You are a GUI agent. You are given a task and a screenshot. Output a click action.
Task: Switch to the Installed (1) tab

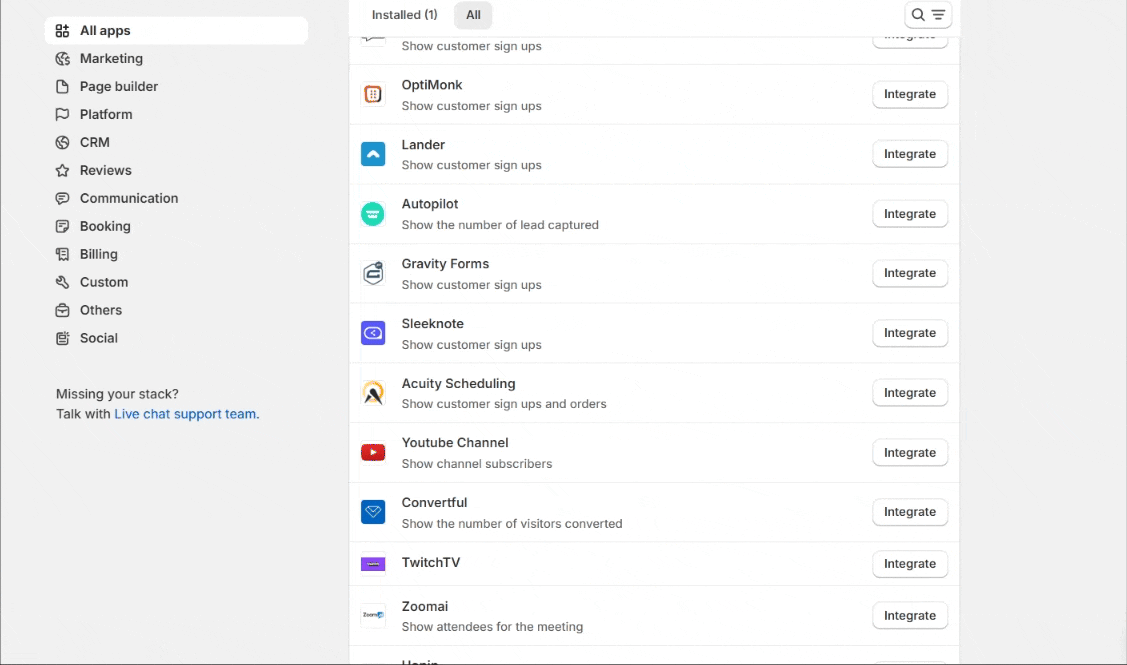(404, 15)
